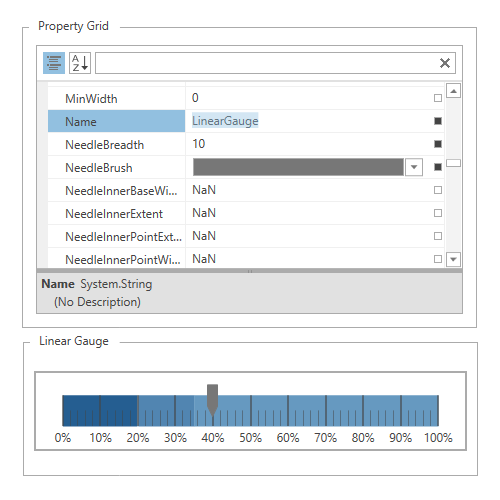This screenshot has height=500, width=500.
Task: Select the NeedleBreadth property label
Action: pos(105,145)
